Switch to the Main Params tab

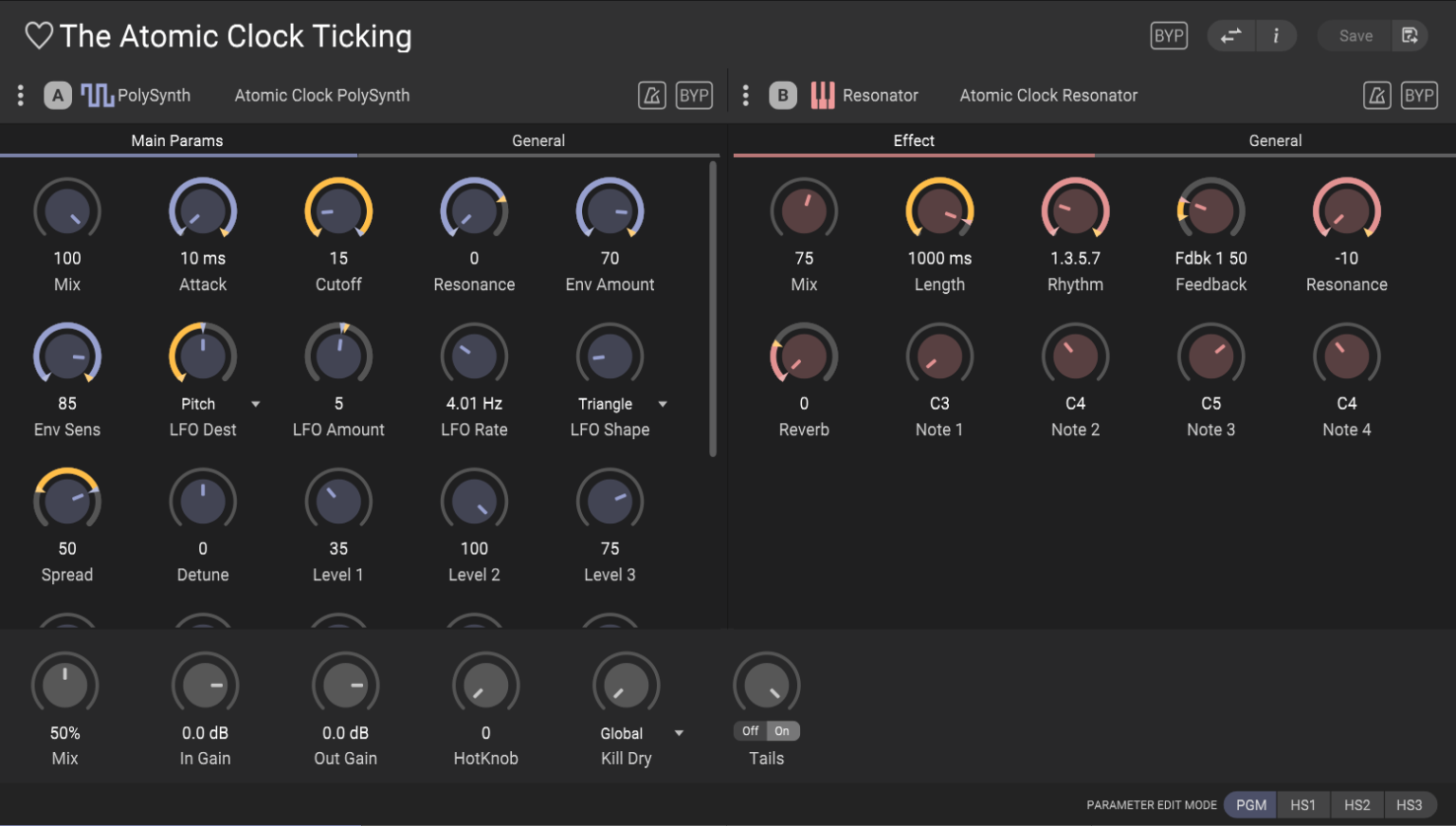pyautogui.click(x=178, y=140)
